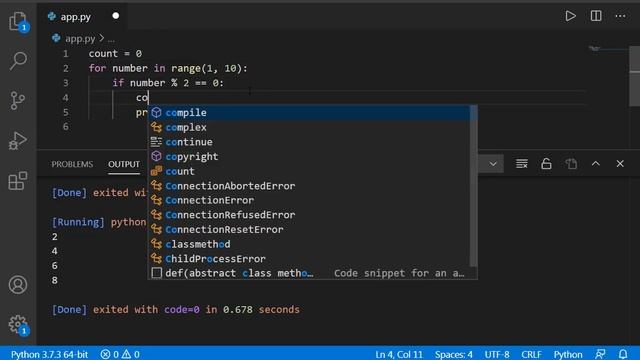Image resolution: width=640 pixels, height=360 pixels.
Task: Click 'exited with code=0' output line
Action: pos(176,309)
